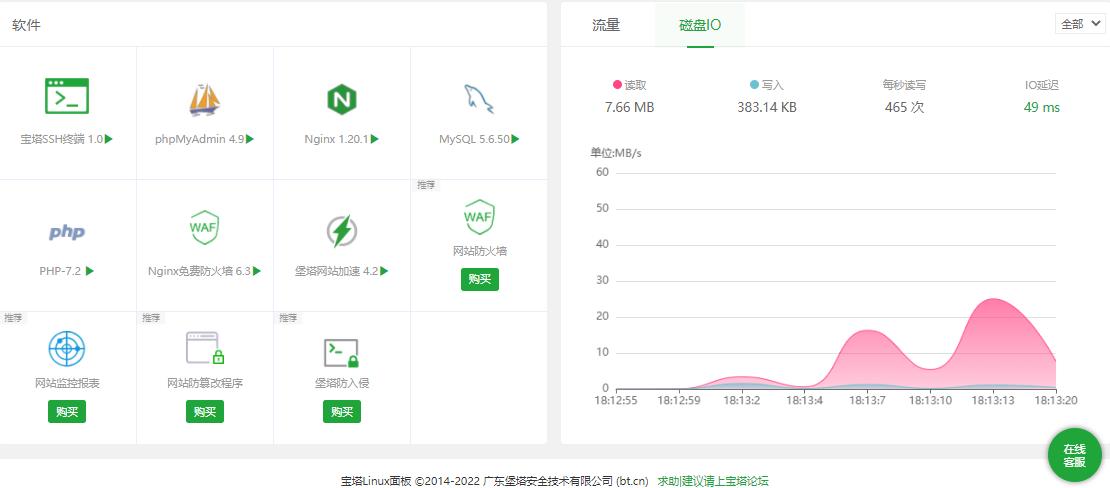Click the tallest pink peak in the chart
Image resolution: width=1110 pixels, height=488 pixels.
pos(994,300)
